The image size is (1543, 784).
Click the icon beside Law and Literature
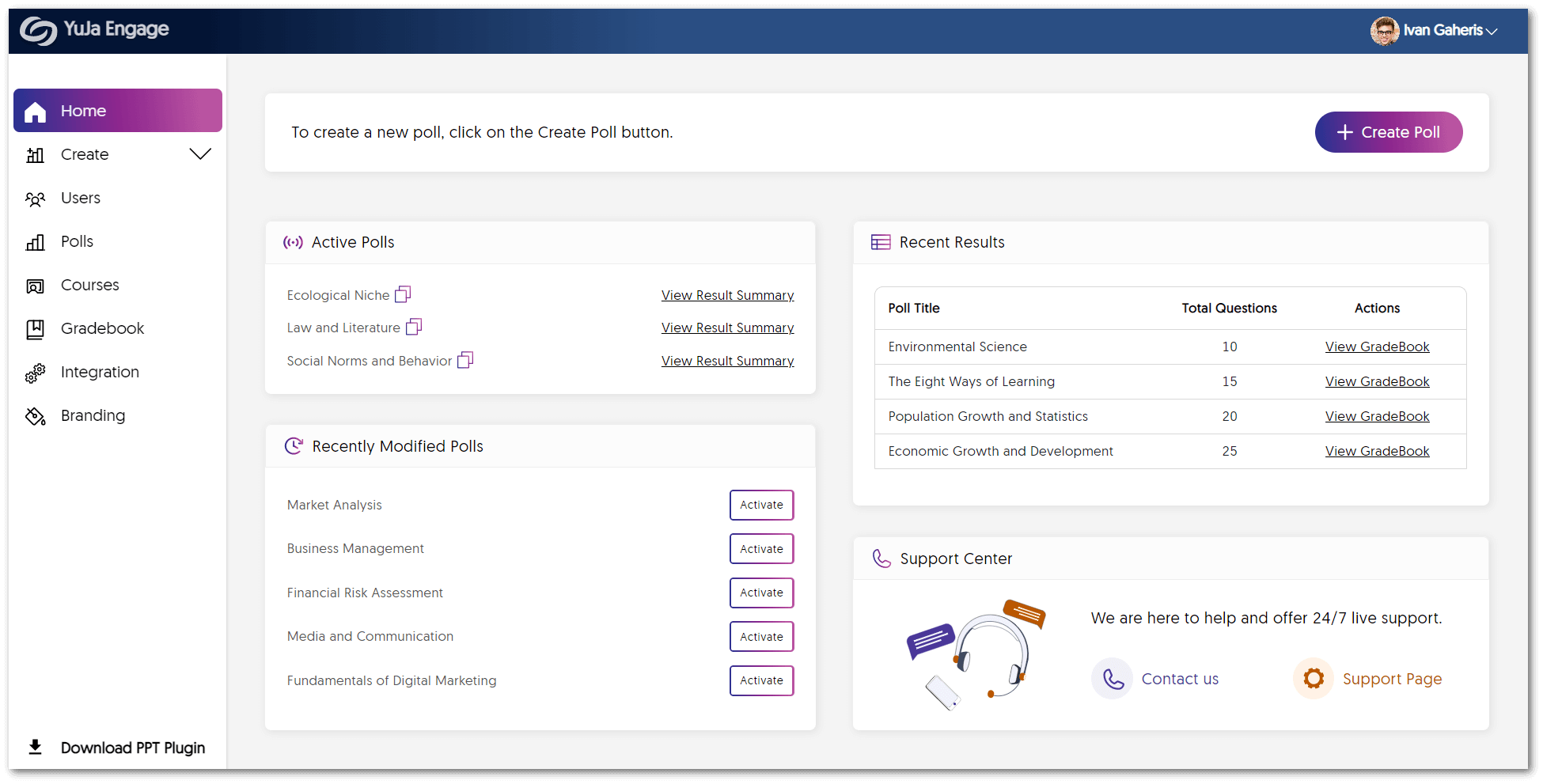(x=414, y=327)
